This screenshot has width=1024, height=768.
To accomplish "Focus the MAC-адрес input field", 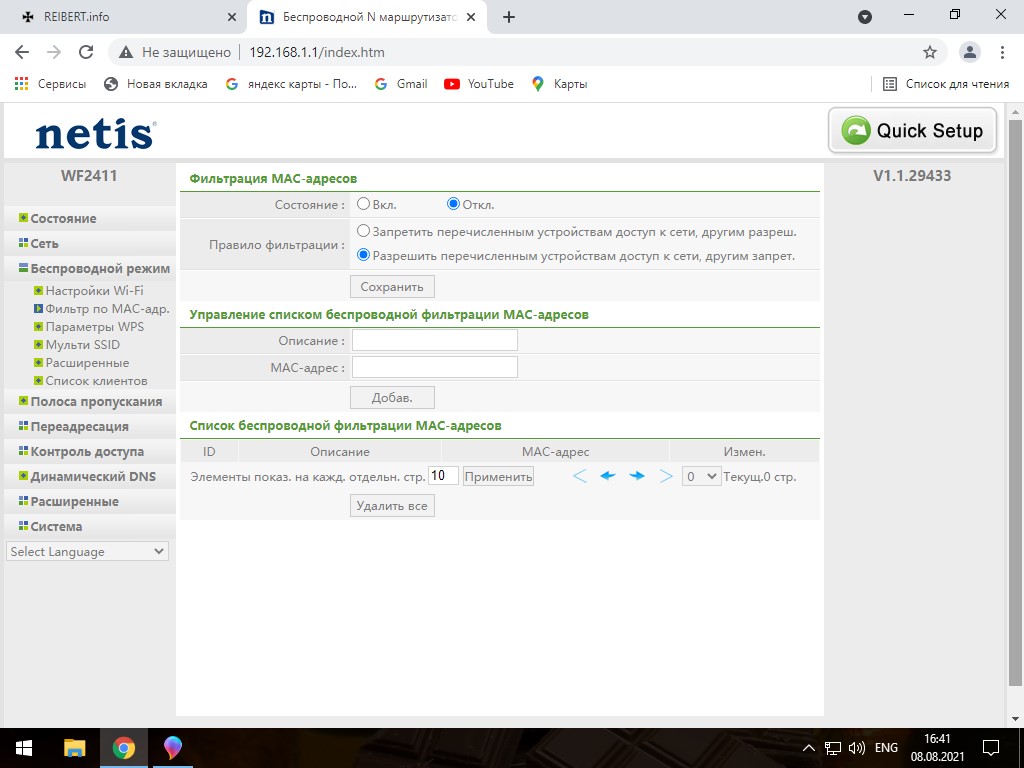I will tap(435, 367).
